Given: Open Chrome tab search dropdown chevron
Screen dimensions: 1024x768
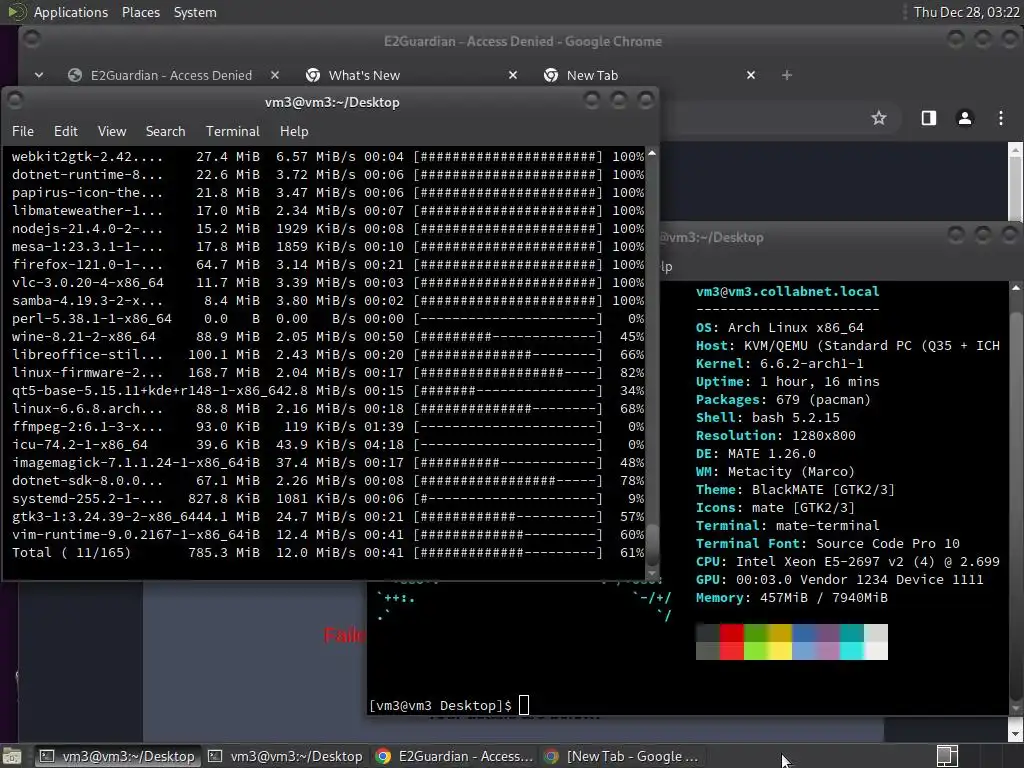Looking at the screenshot, I should [39, 75].
